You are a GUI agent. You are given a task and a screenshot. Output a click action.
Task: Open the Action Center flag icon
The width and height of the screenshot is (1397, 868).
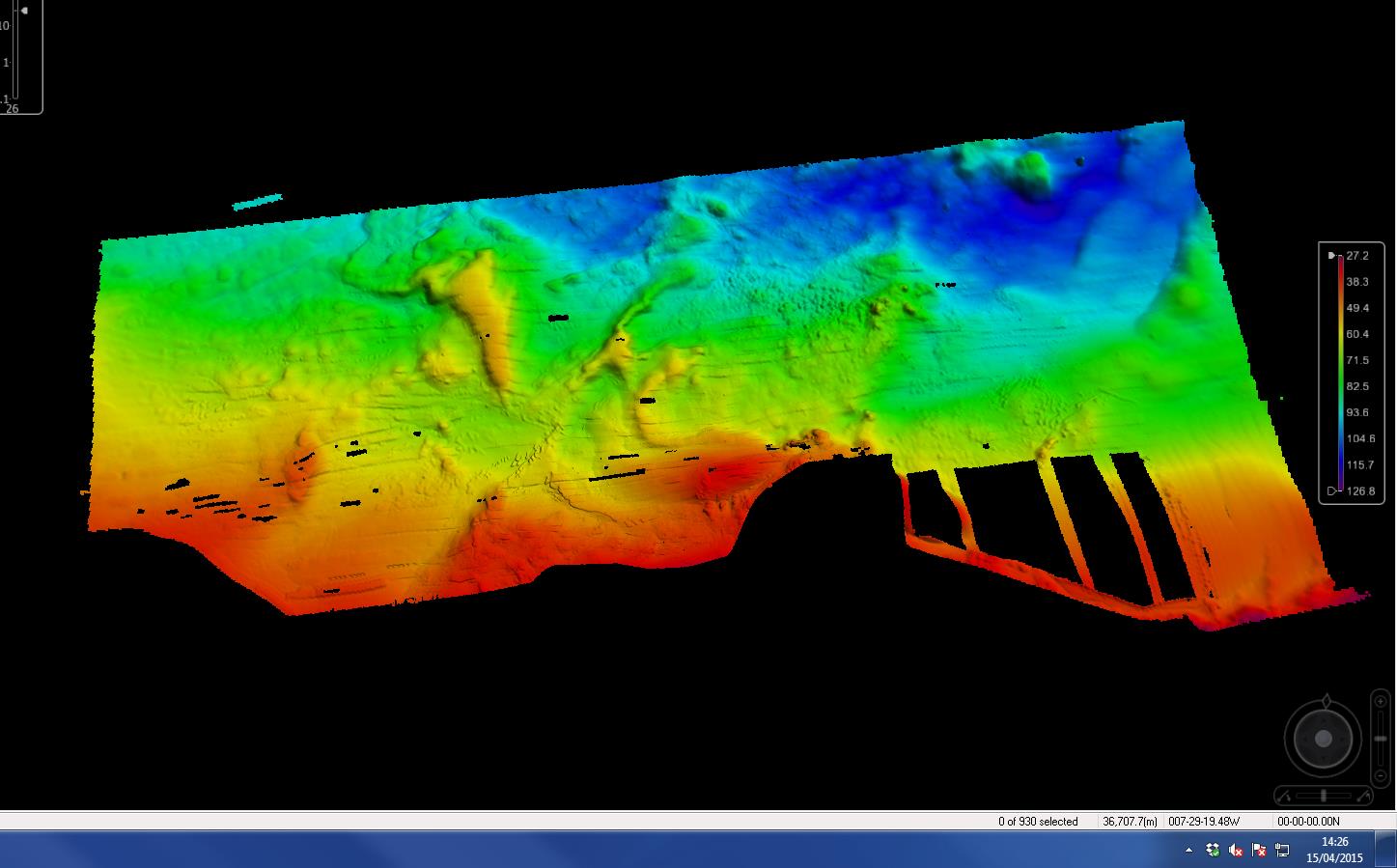(x=1259, y=850)
